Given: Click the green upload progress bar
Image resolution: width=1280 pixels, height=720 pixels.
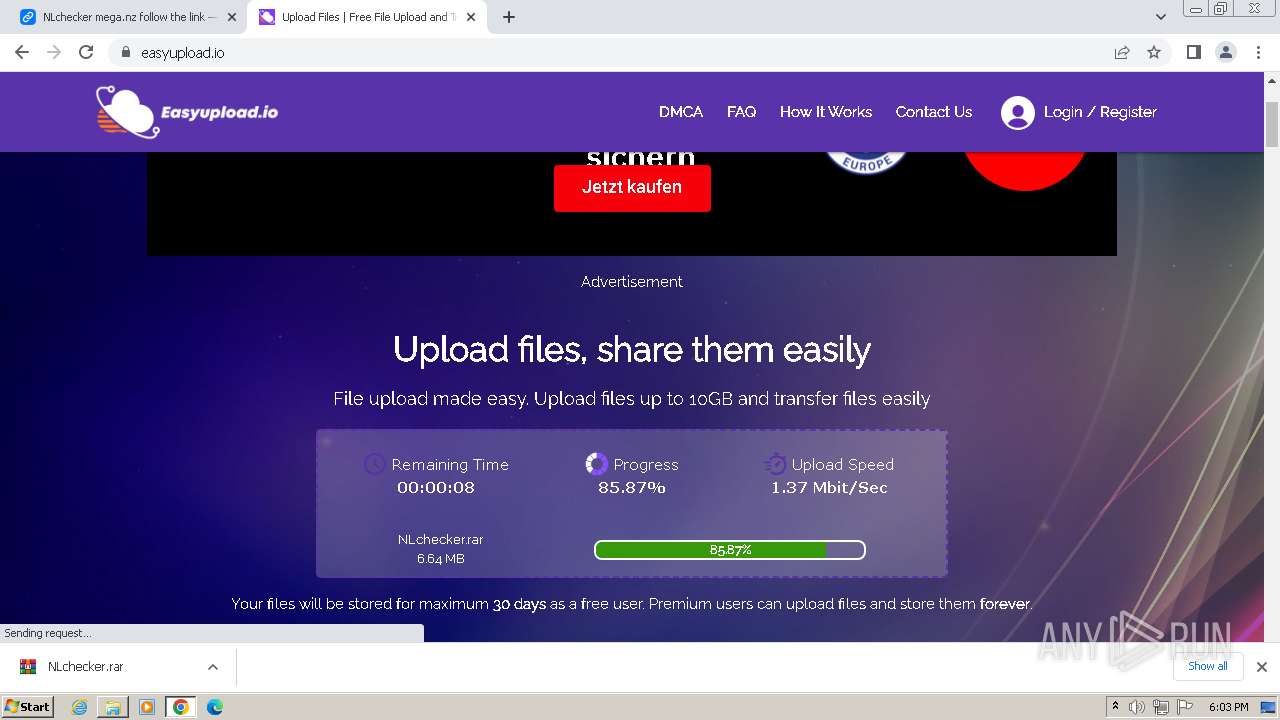Looking at the screenshot, I should pyautogui.click(x=730, y=550).
